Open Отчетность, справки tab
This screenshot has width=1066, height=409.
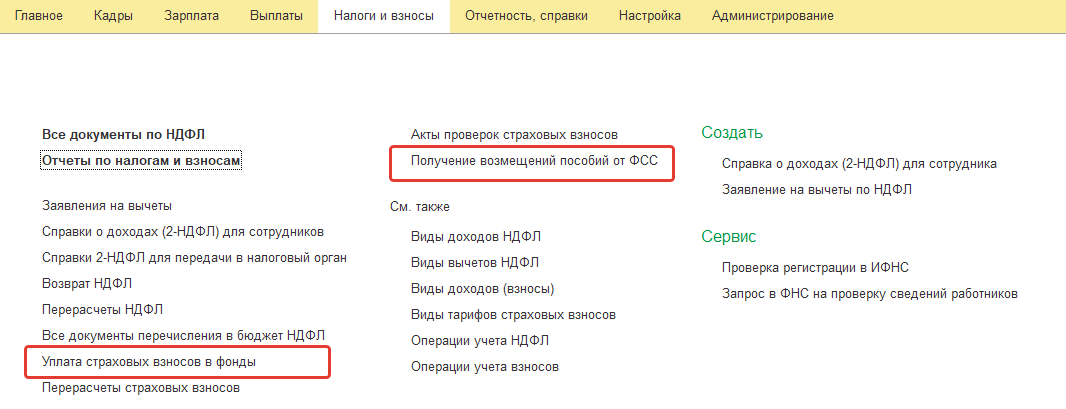point(526,16)
